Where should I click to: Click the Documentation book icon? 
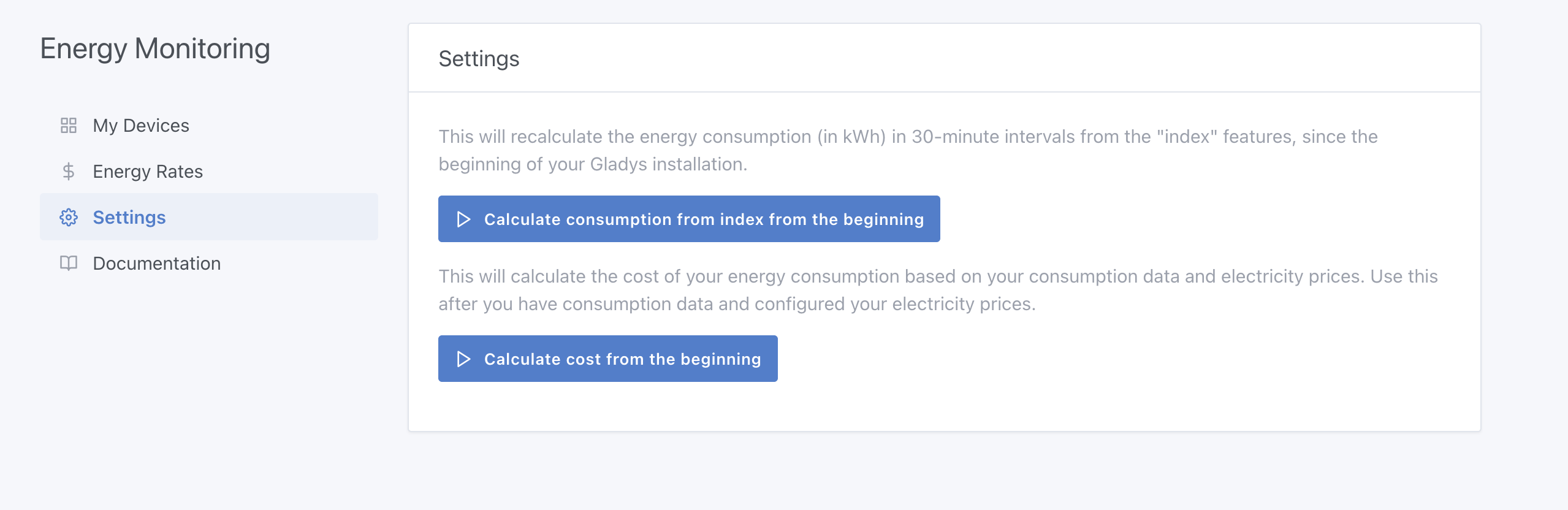pyautogui.click(x=69, y=264)
